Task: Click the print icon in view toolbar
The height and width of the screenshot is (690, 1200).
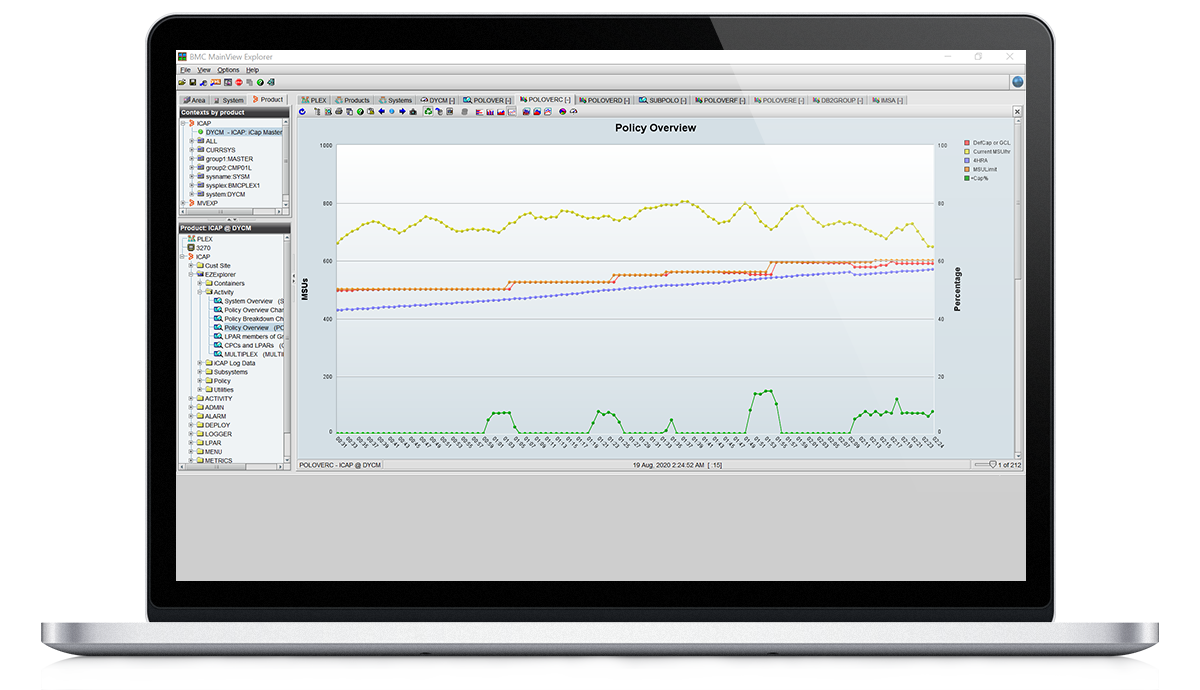Action: [x=337, y=112]
